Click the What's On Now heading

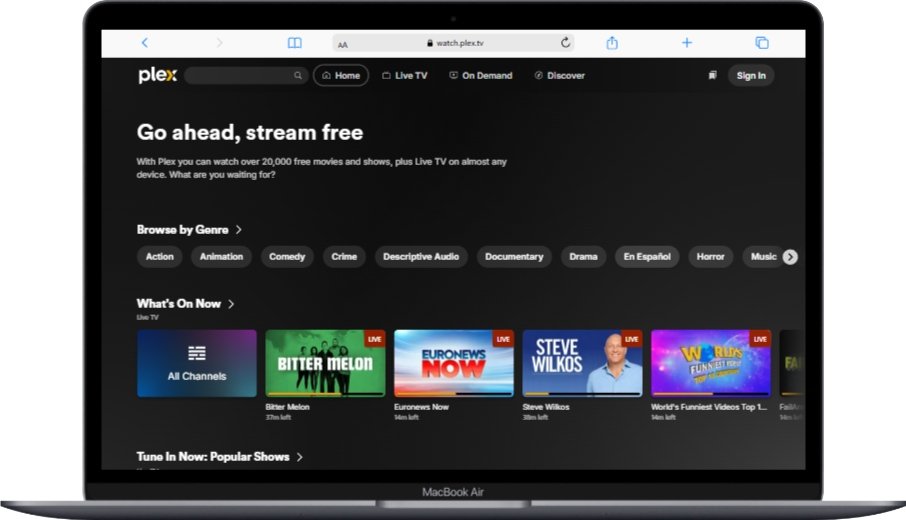tap(179, 304)
